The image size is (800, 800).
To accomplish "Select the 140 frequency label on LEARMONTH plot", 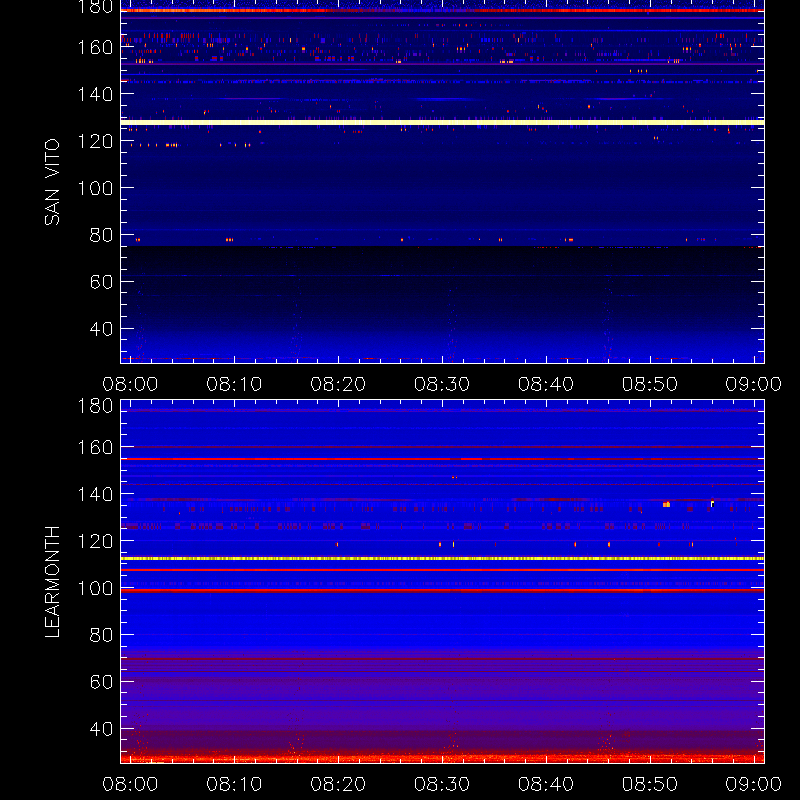I will pyautogui.click(x=95, y=494).
